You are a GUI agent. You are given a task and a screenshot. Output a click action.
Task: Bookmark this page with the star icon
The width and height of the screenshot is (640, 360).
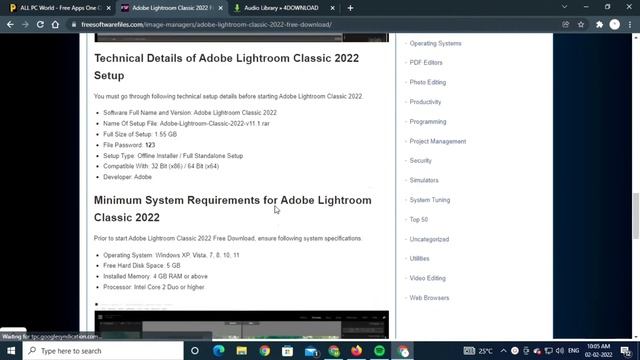pos(581,24)
